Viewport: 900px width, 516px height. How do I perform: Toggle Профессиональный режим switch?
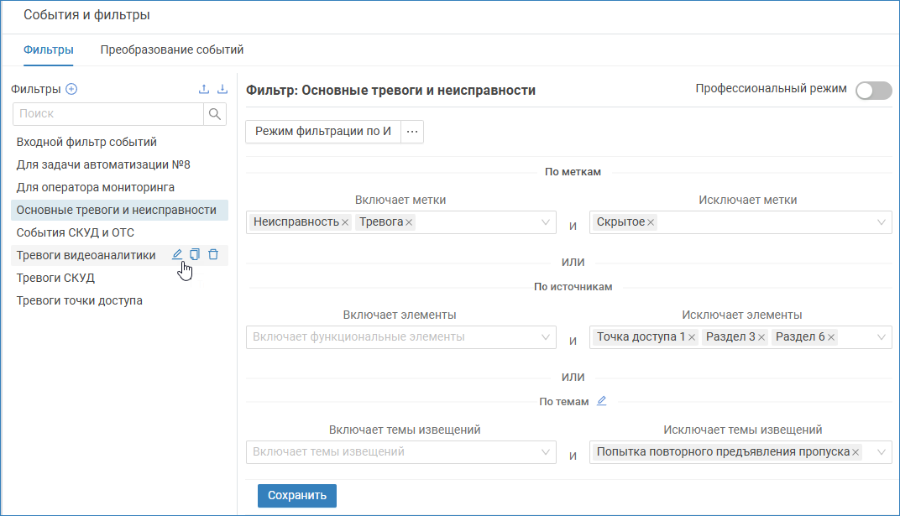coord(874,90)
